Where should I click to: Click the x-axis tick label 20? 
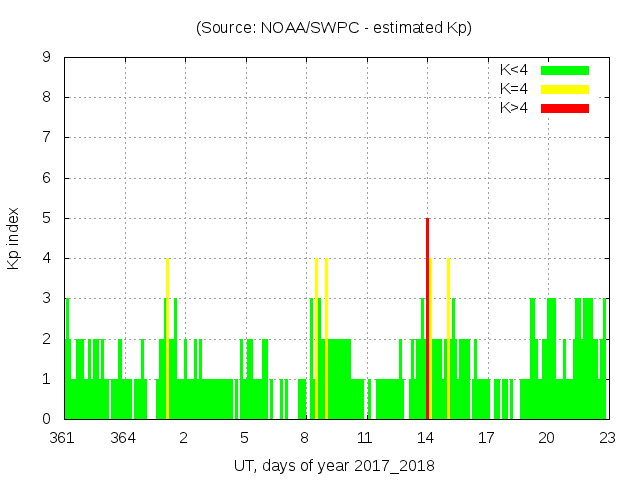click(x=547, y=437)
